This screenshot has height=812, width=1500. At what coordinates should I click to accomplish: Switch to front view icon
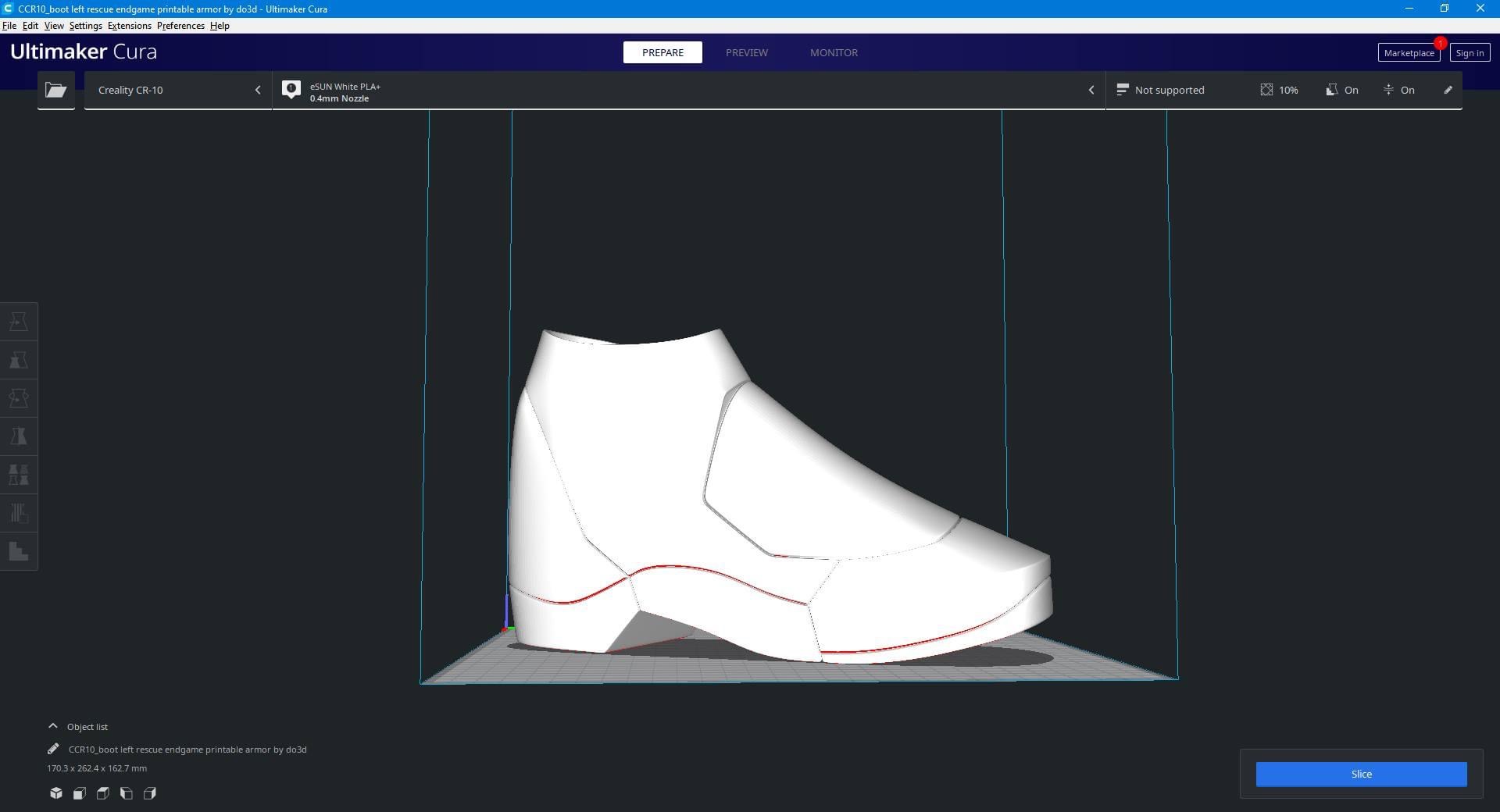pyautogui.click(x=80, y=793)
